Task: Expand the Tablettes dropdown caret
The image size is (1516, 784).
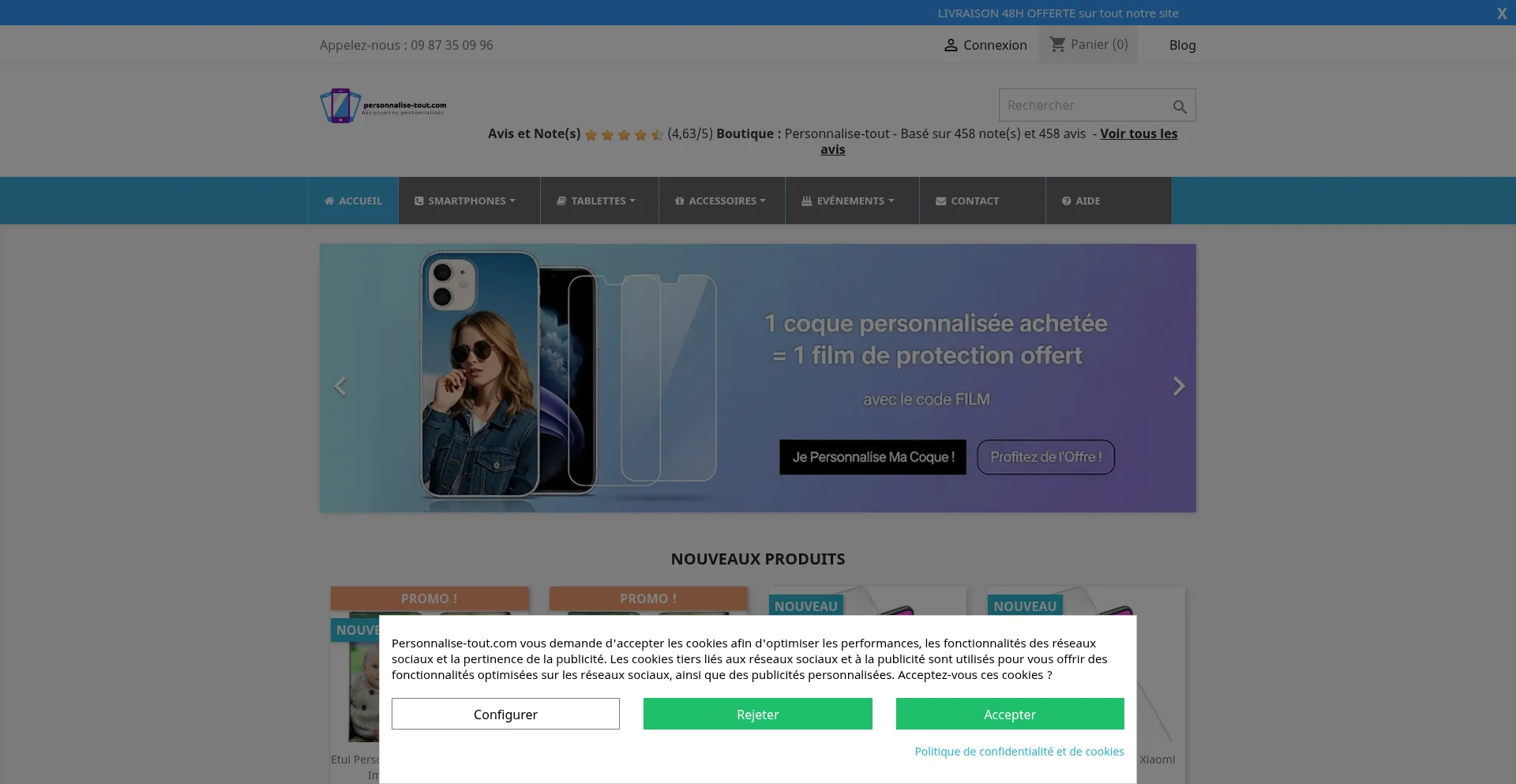Action: [632, 201]
